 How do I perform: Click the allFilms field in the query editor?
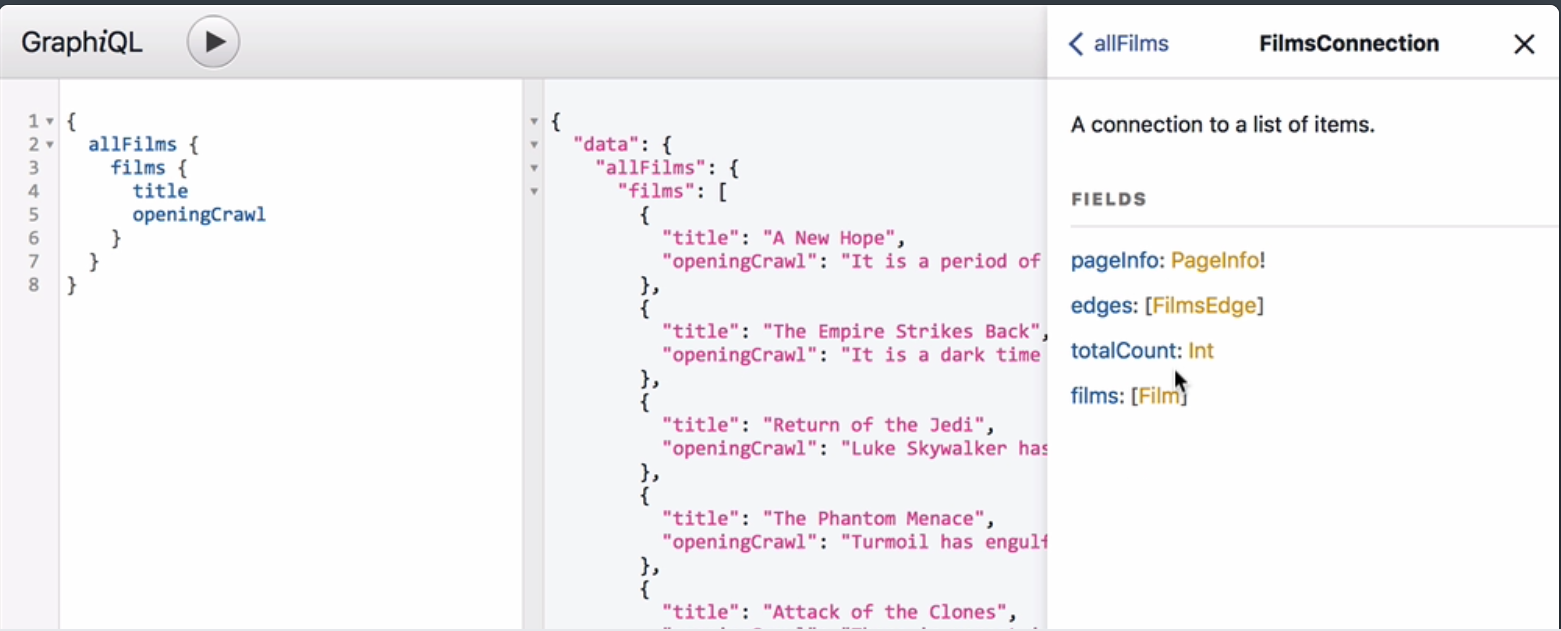click(132, 144)
